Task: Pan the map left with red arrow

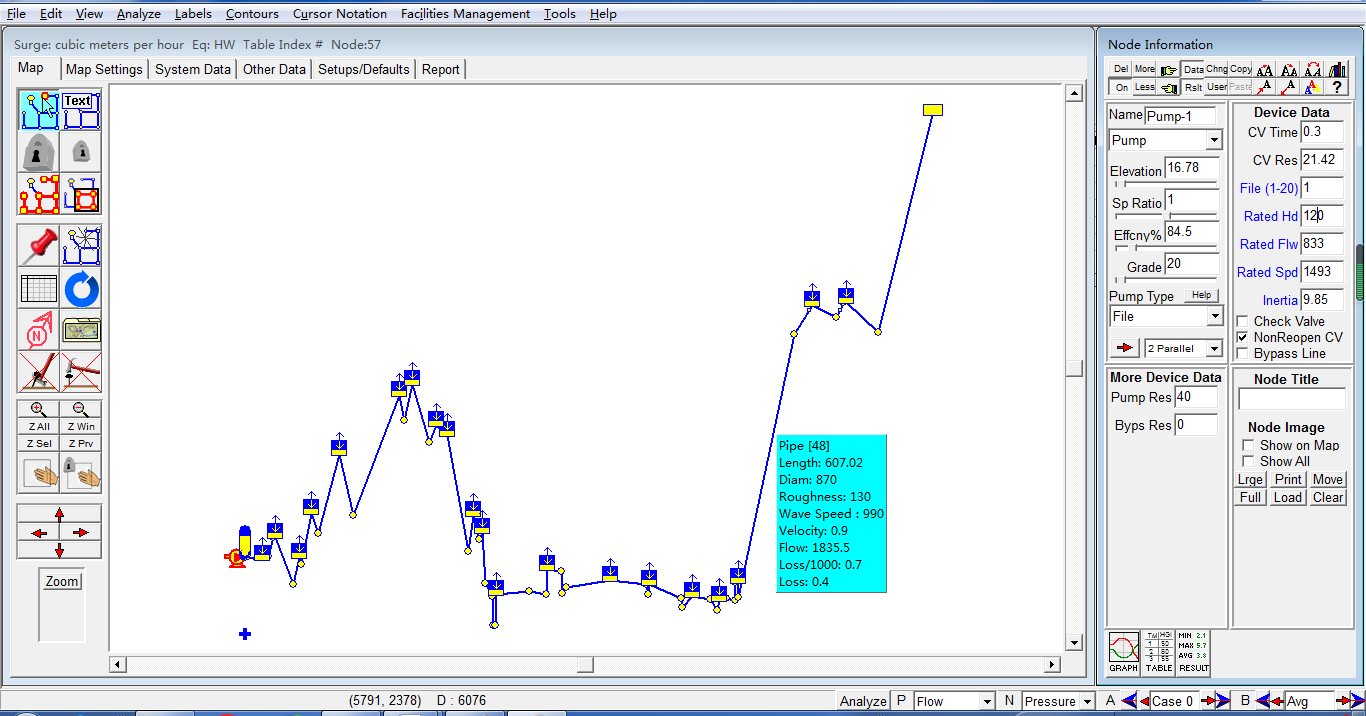Action: 39,533
